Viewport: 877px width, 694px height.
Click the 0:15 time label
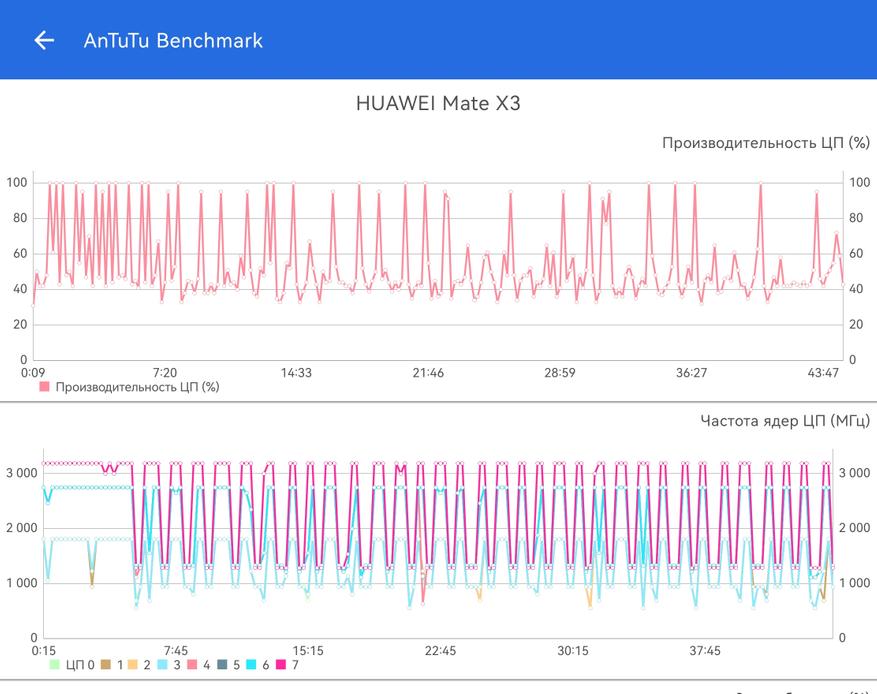(44, 650)
